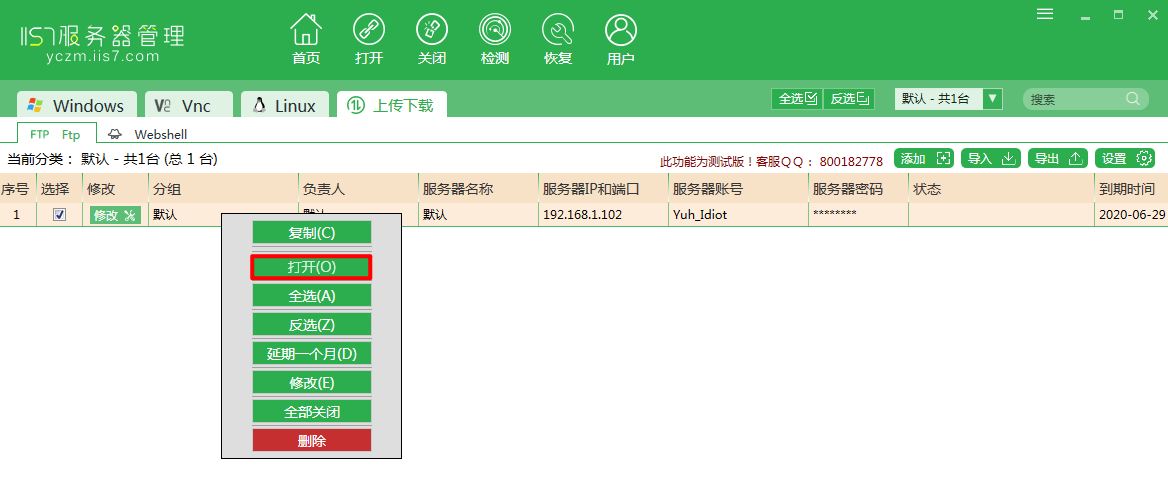1168x479 pixels.
Task: Expand the 默认 - 共1台 group dropdown
Action: [992, 98]
